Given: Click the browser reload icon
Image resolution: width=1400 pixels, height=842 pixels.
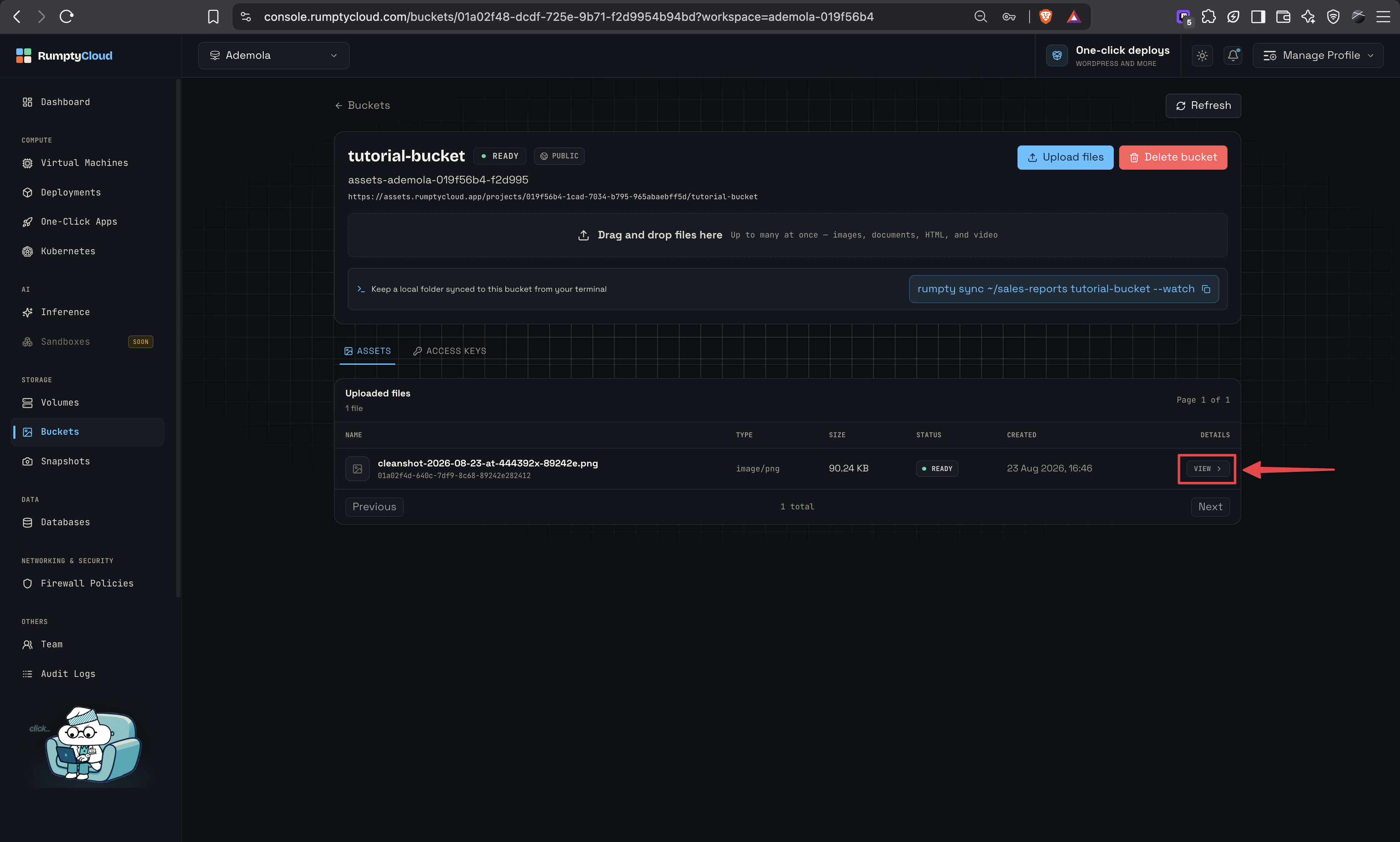Looking at the screenshot, I should tap(66, 16).
